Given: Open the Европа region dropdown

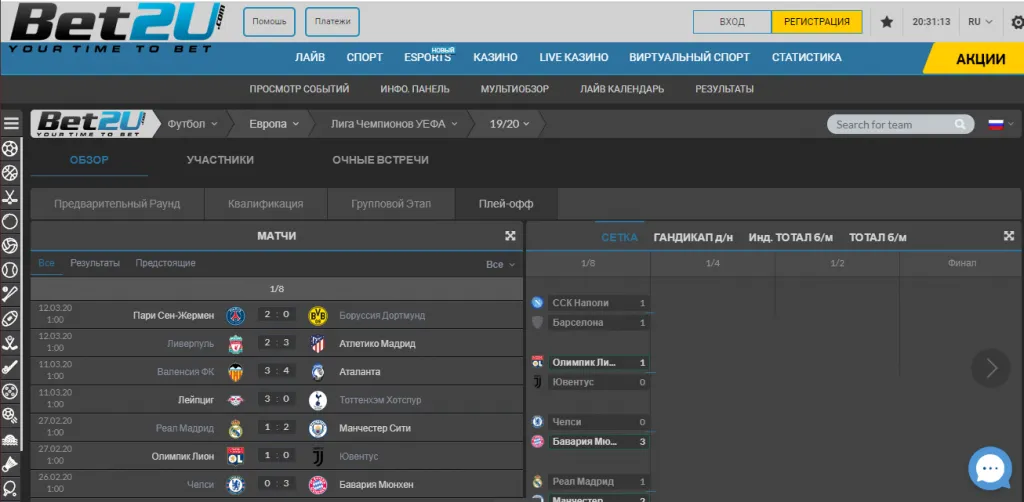Looking at the screenshot, I should click(274, 124).
